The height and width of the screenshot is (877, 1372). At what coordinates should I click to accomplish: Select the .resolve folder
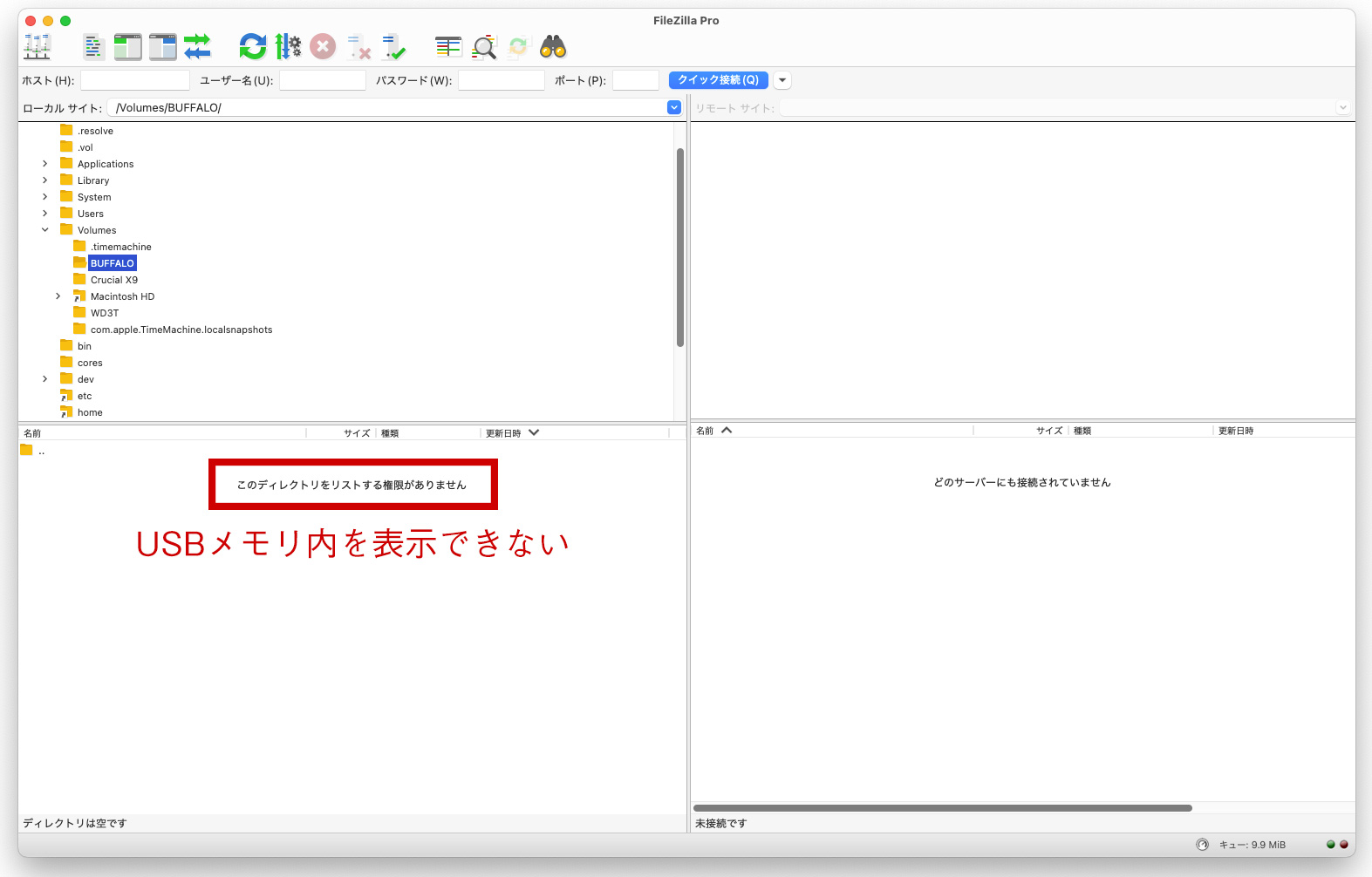95,131
